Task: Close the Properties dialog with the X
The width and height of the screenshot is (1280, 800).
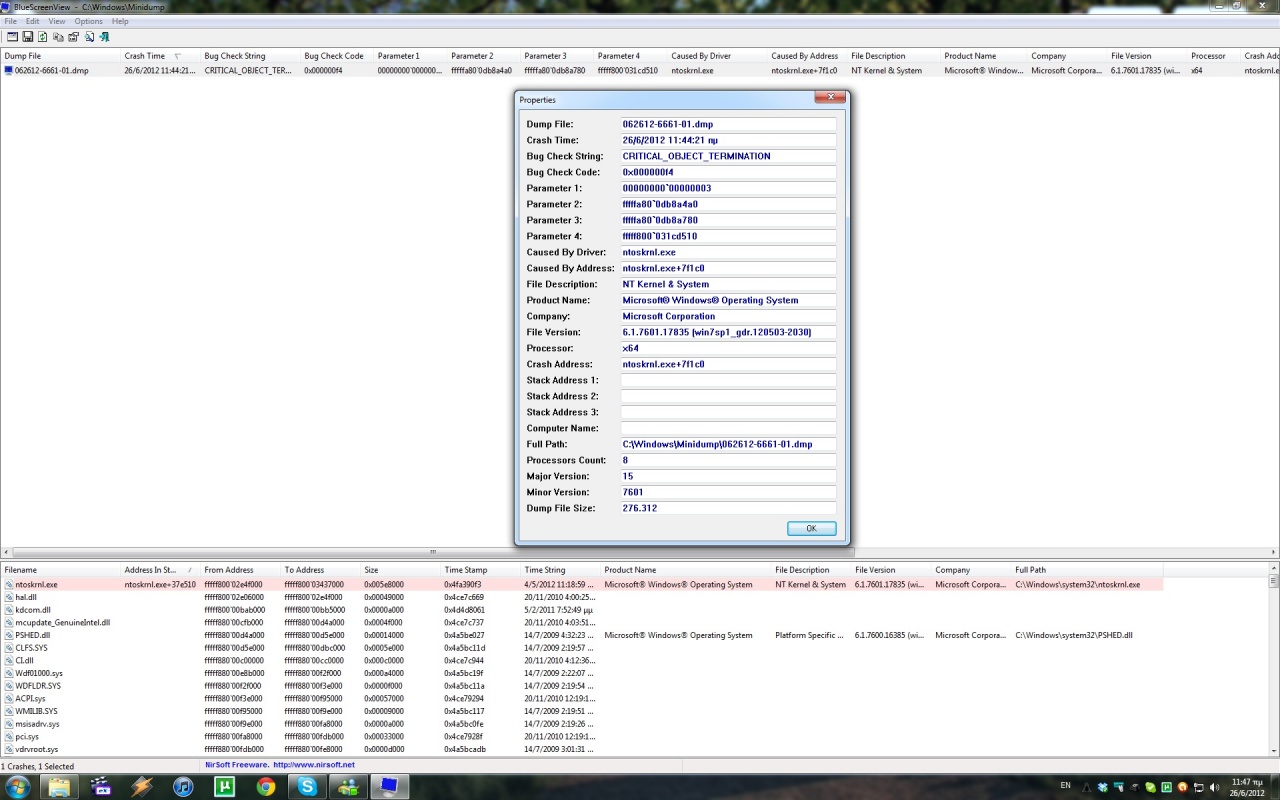Action: pos(829,98)
